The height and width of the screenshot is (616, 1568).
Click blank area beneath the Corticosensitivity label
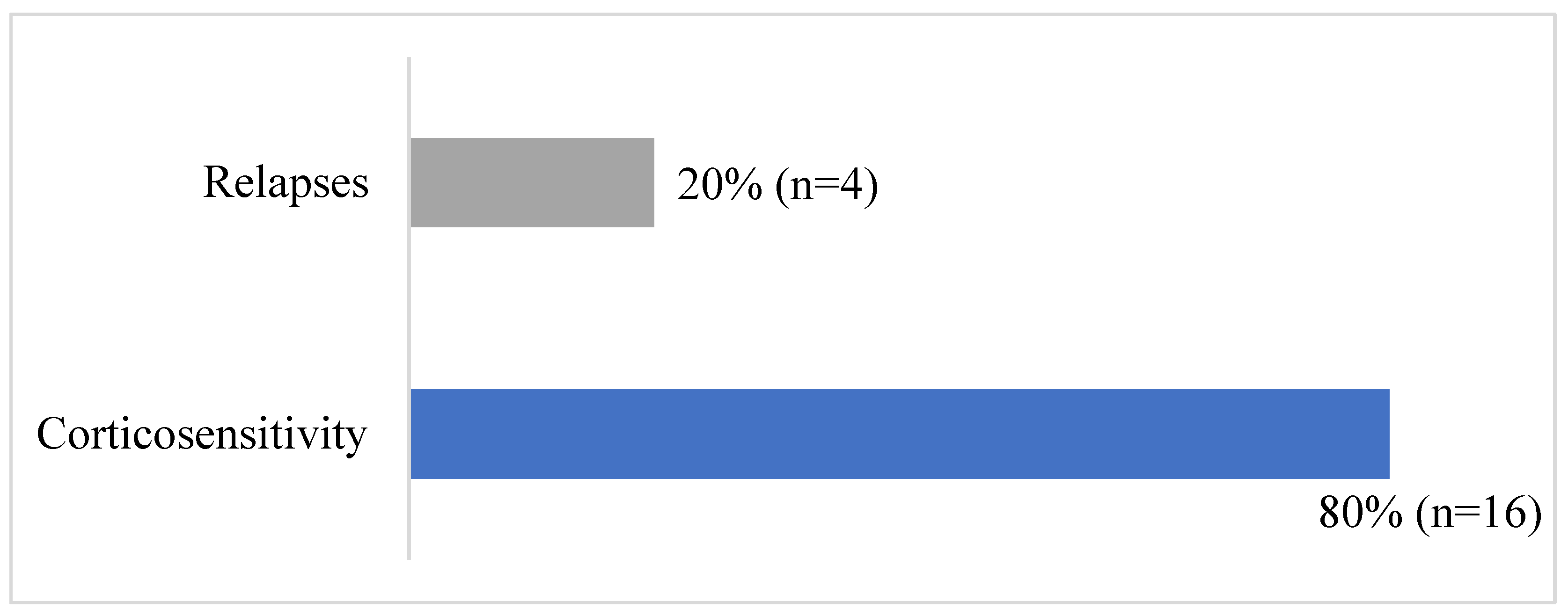click(x=201, y=523)
